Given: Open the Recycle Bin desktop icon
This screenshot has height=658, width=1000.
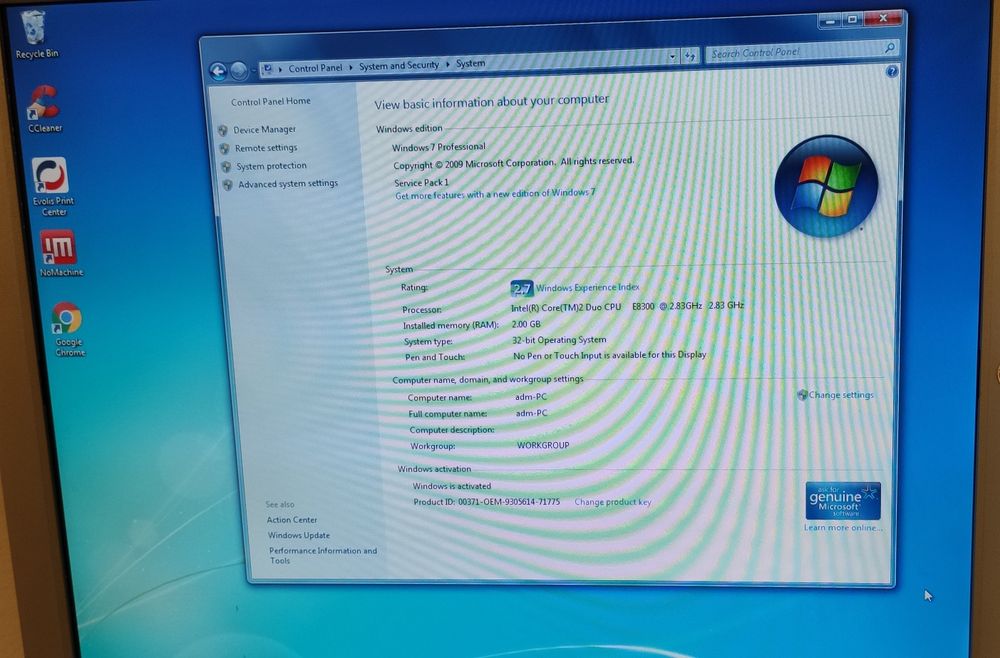Looking at the screenshot, I should (x=35, y=36).
